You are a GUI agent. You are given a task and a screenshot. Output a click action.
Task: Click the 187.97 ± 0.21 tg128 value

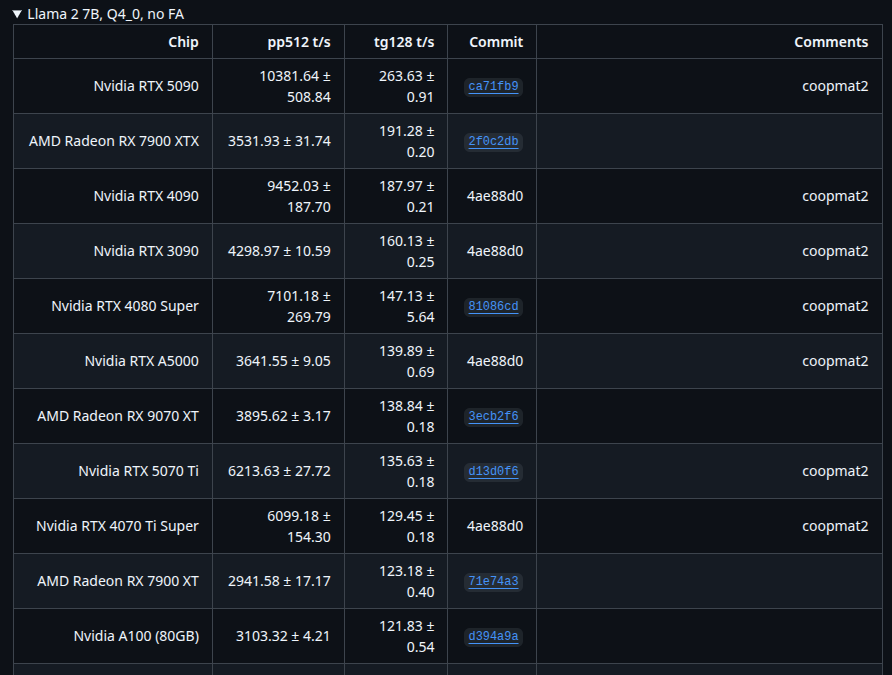click(x=407, y=197)
